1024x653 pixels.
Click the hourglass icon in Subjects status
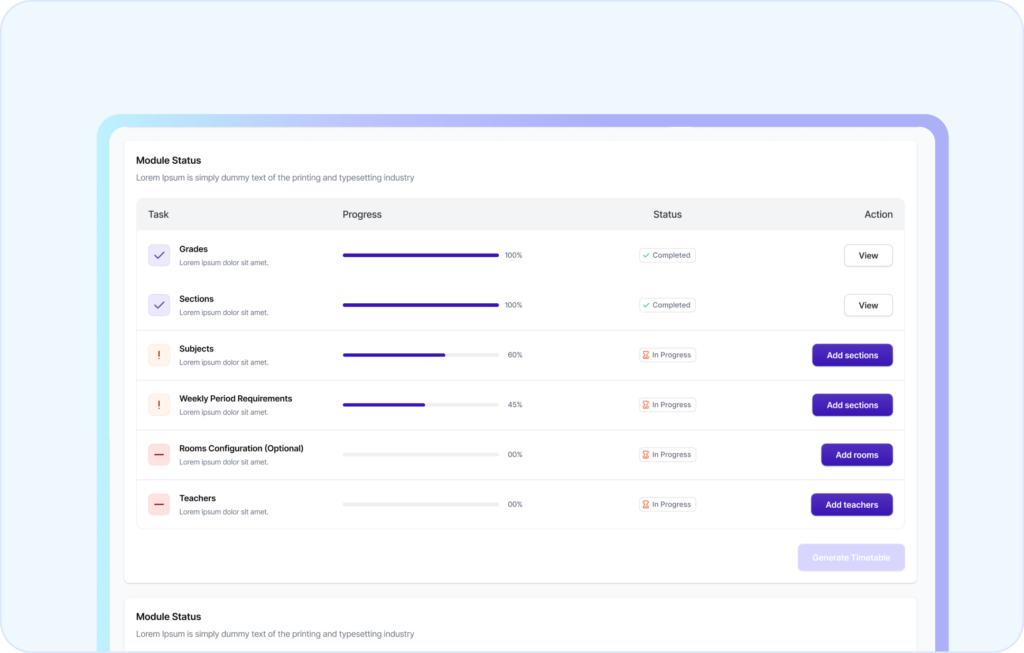(x=646, y=355)
